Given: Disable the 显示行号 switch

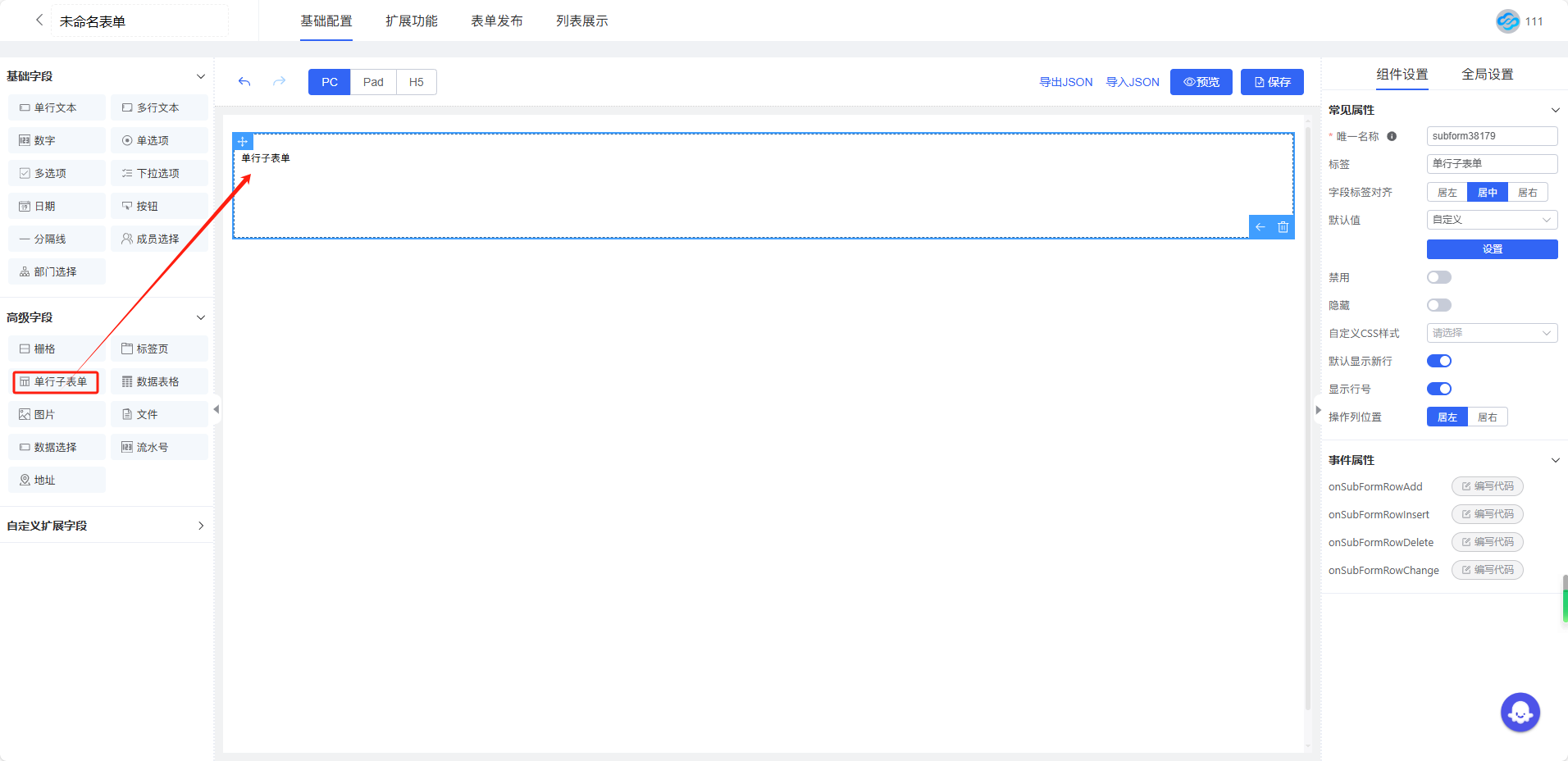Looking at the screenshot, I should (x=1438, y=390).
